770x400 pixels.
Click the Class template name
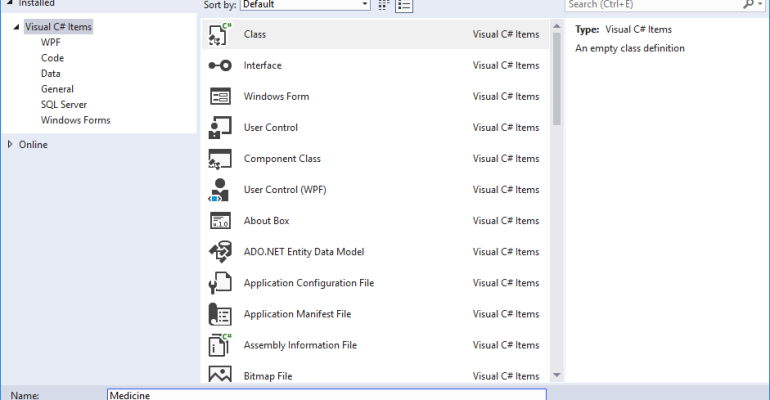pyautogui.click(x=255, y=34)
